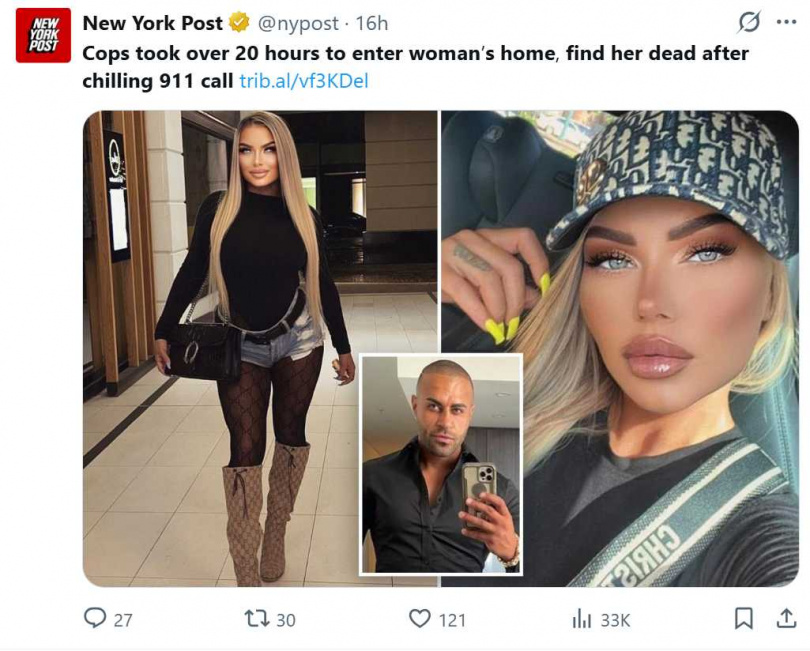The image size is (810, 651).
Task: Click the share upload icon
Action: [x=786, y=618]
